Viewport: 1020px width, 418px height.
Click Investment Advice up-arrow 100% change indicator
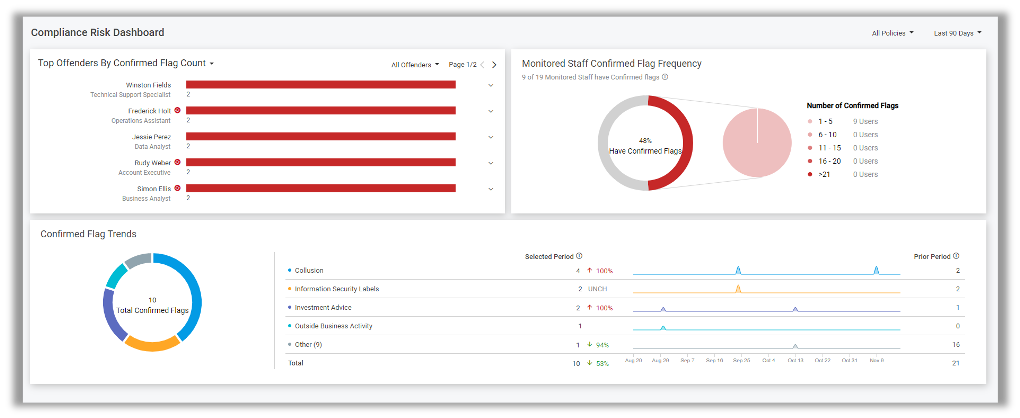(x=600, y=307)
